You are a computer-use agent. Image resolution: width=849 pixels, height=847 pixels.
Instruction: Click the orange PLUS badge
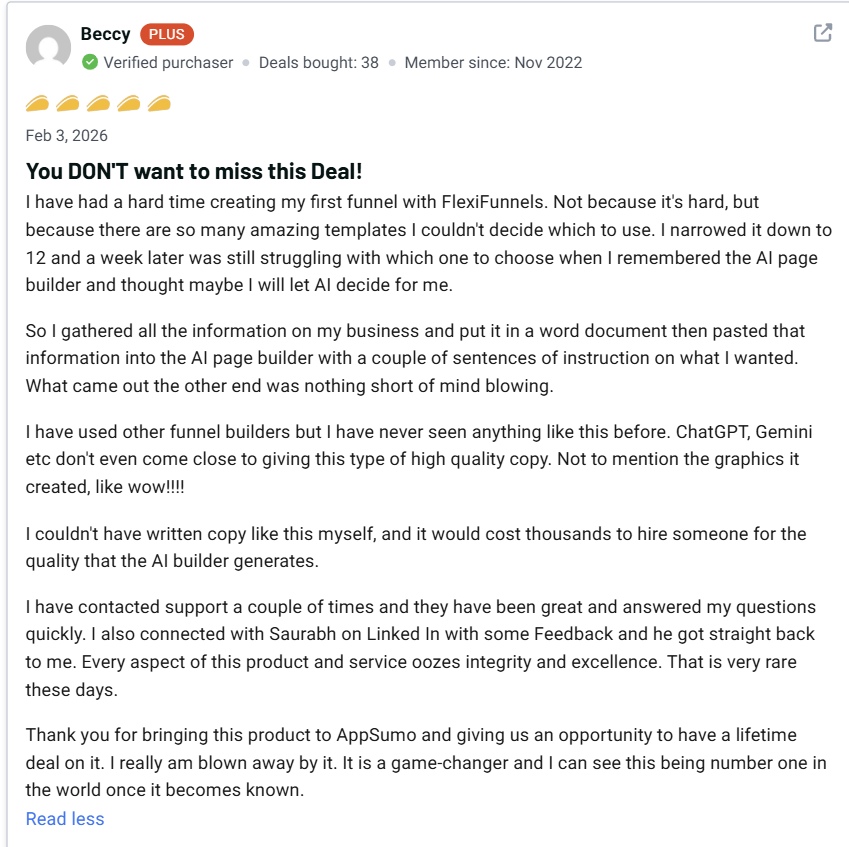coord(166,34)
